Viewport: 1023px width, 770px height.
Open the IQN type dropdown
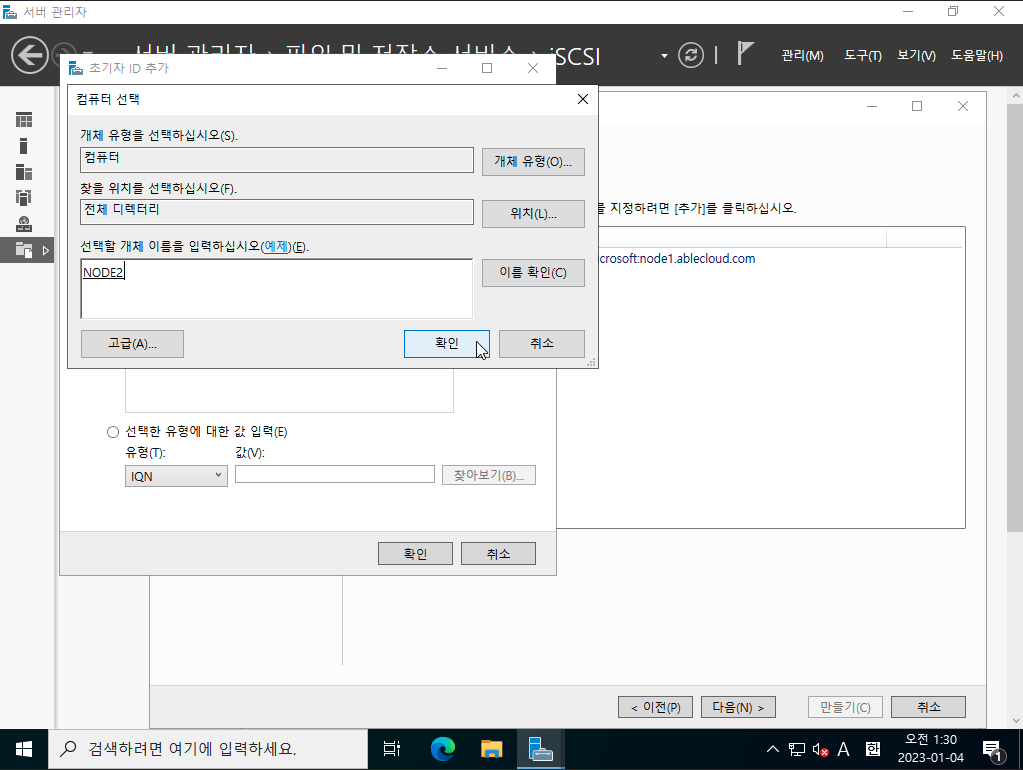[176, 476]
